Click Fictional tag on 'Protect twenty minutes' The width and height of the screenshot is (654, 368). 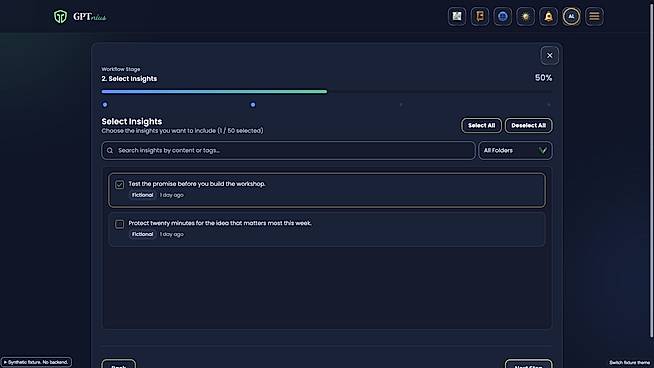pyautogui.click(x=143, y=234)
